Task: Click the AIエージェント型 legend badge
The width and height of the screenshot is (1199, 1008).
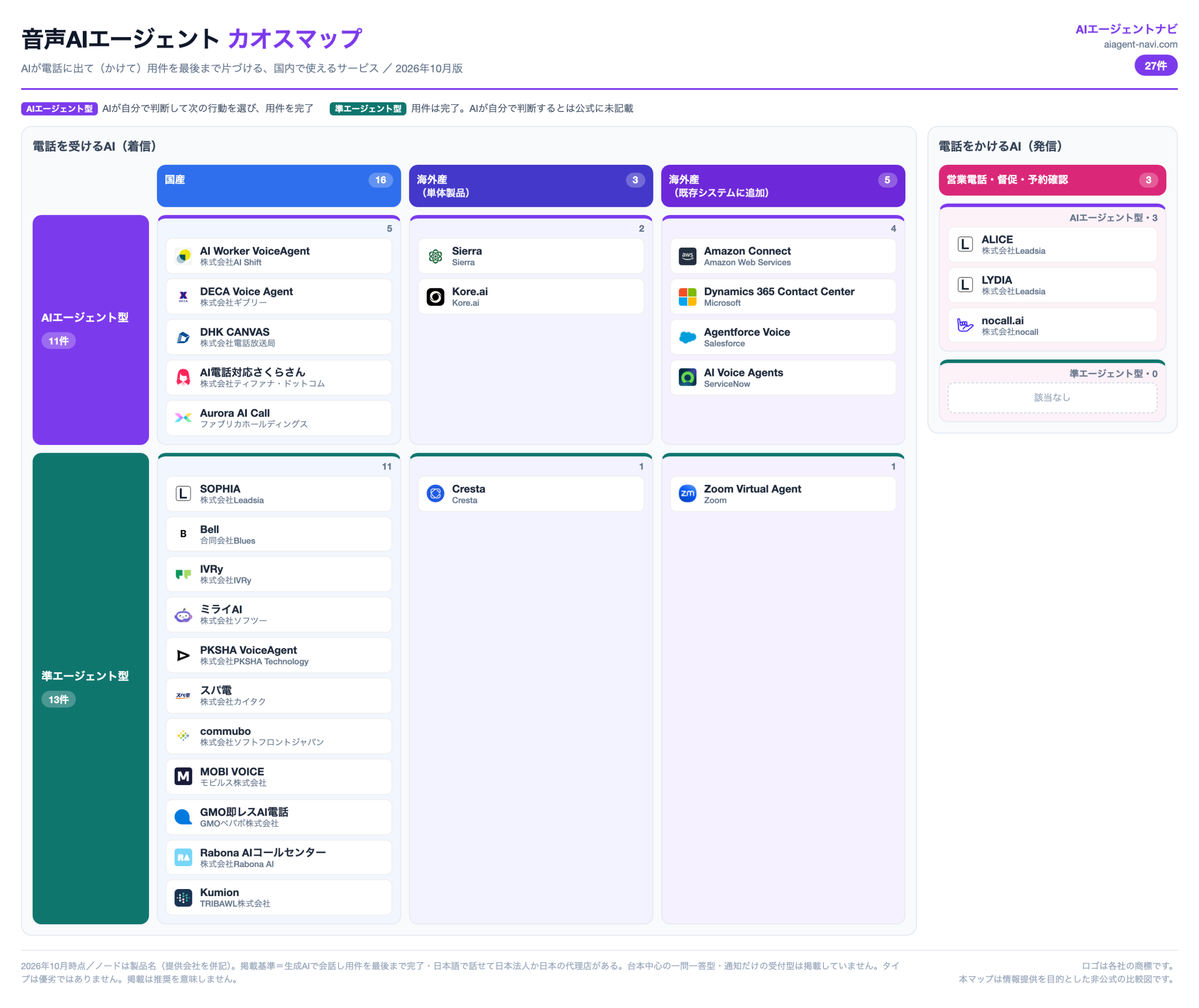Action: tap(59, 109)
